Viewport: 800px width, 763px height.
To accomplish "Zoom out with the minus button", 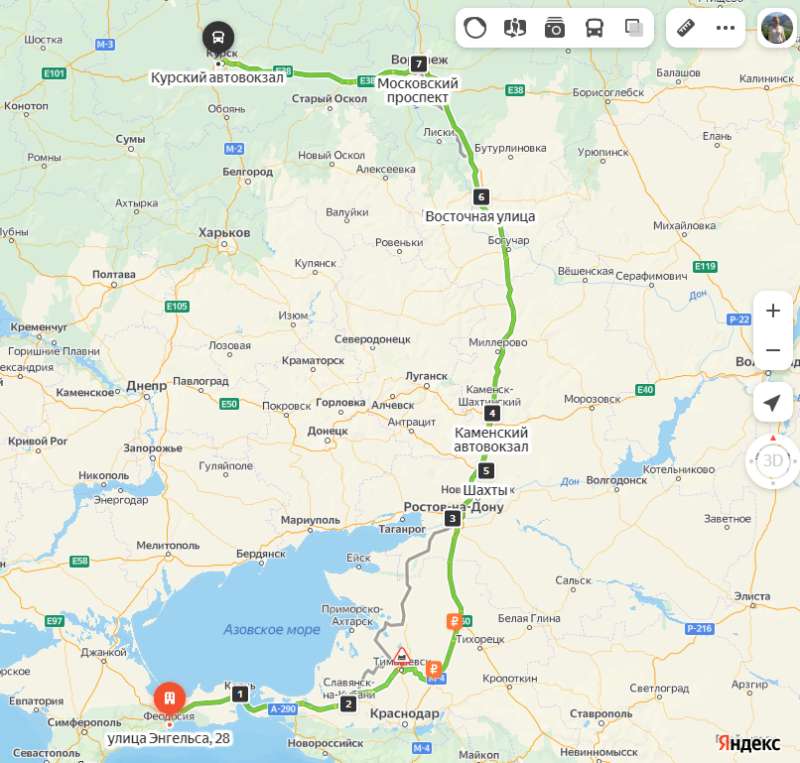I will point(773,350).
